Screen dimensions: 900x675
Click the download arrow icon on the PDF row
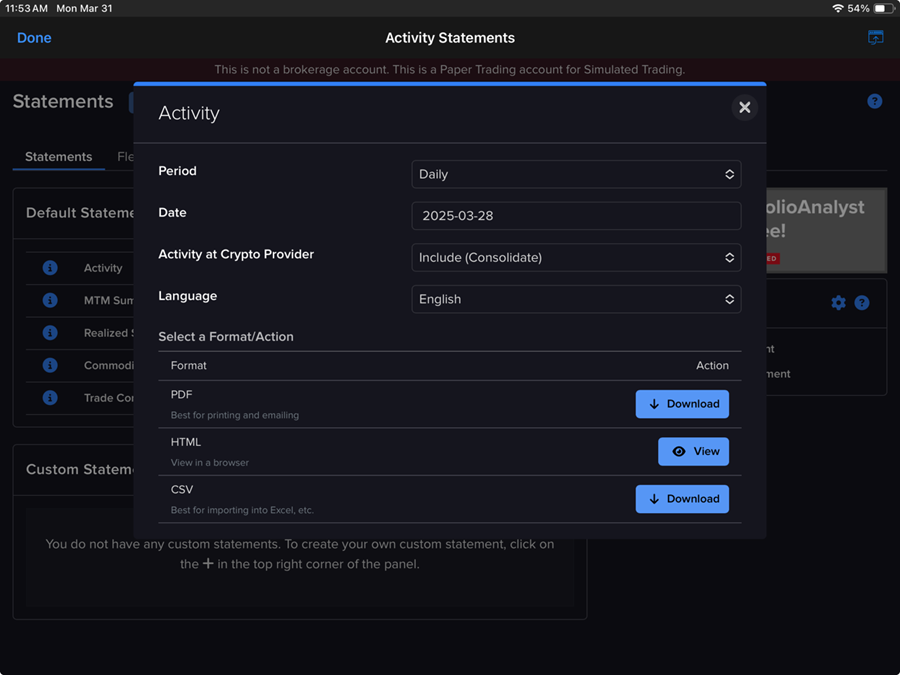click(x=653, y=403)
